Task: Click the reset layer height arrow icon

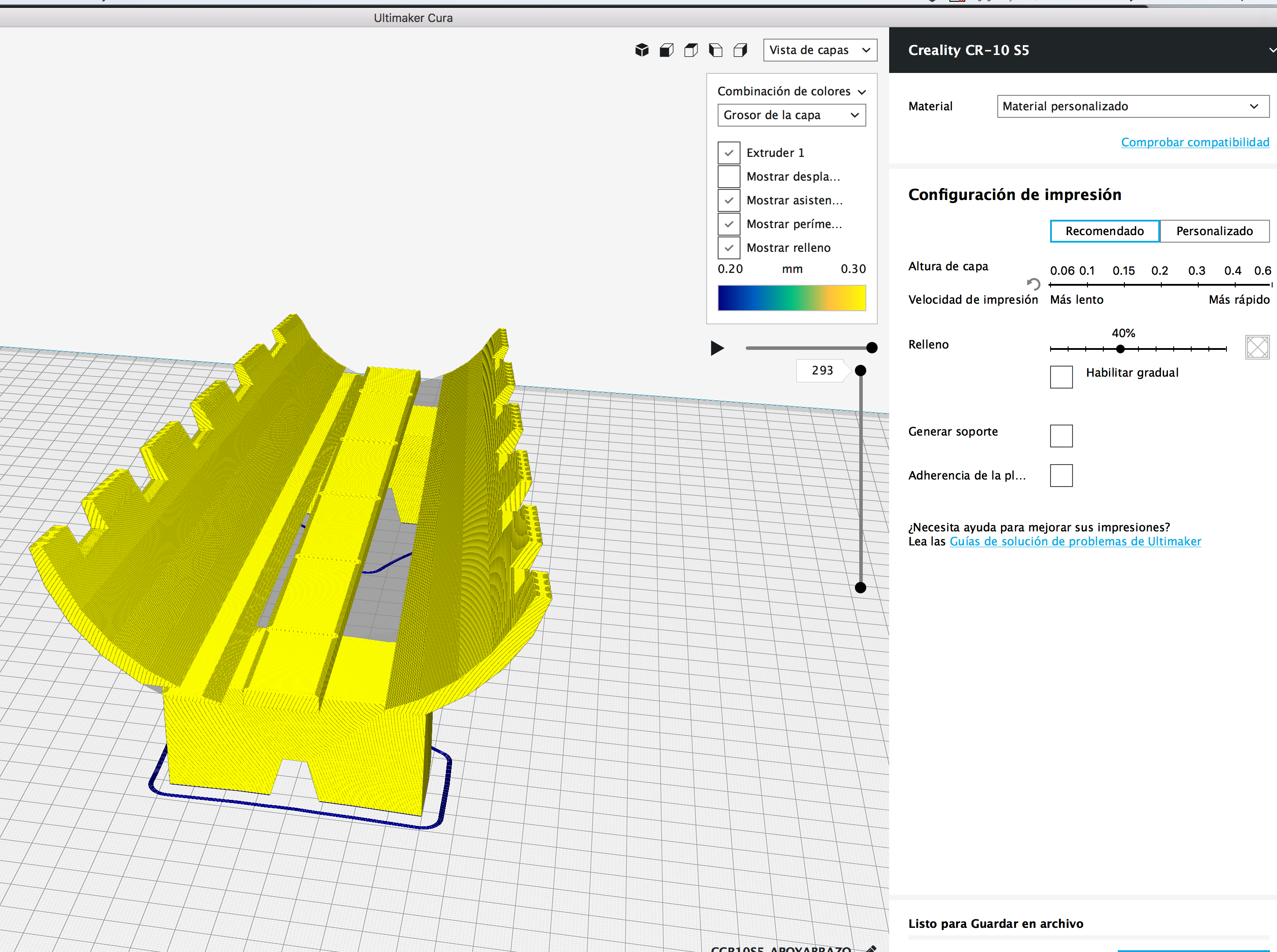Action: (1033, 283)
